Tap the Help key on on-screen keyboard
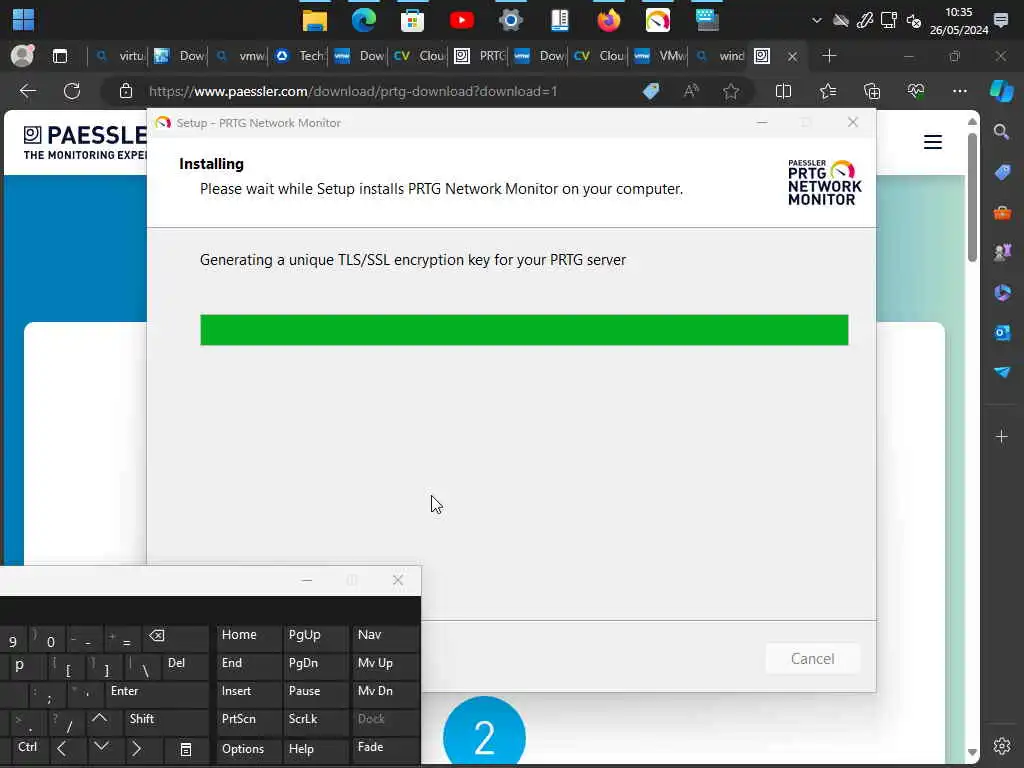The width and height of the screenshot is (1024, 768). [x=316, y=749]
